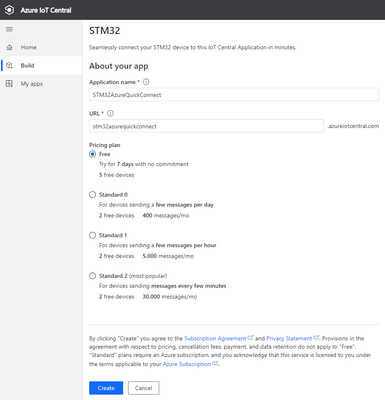Click the blue Create button
385x400 pixels.
pos(106,388)
